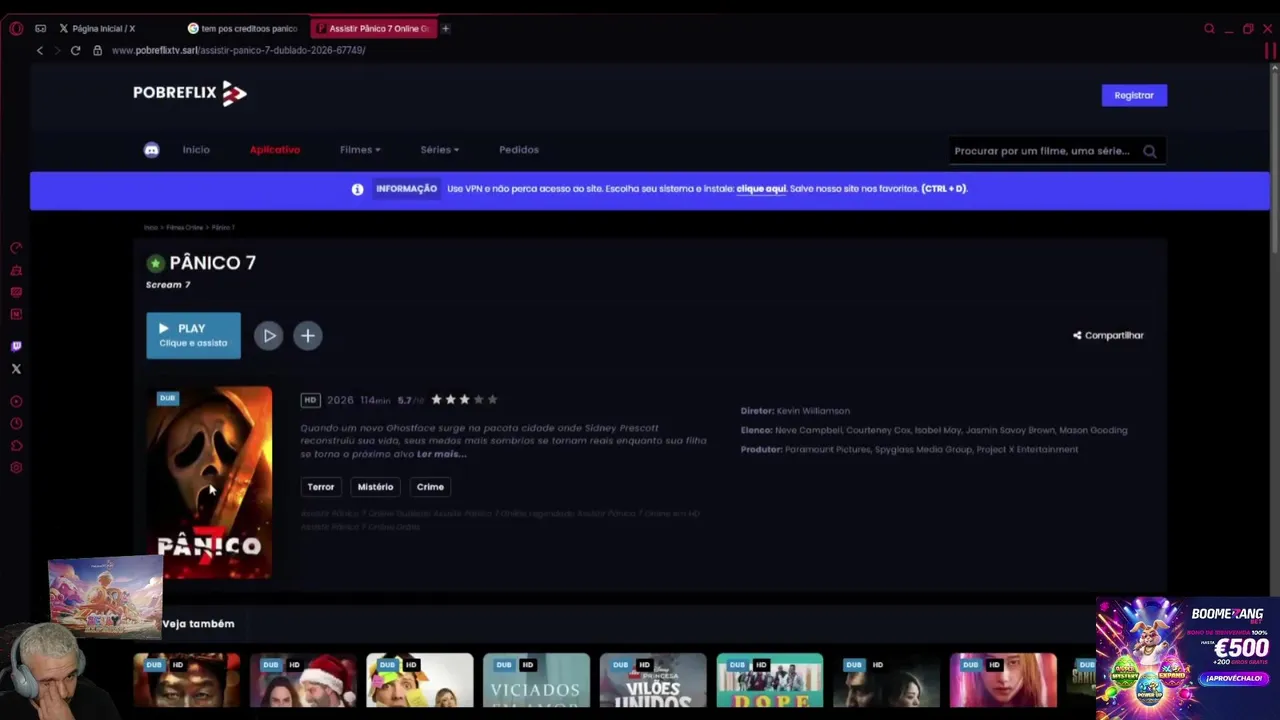Expand synopsis with 'Ler mais...' link
Screen dimensions: 1280x720
(442, 454)
